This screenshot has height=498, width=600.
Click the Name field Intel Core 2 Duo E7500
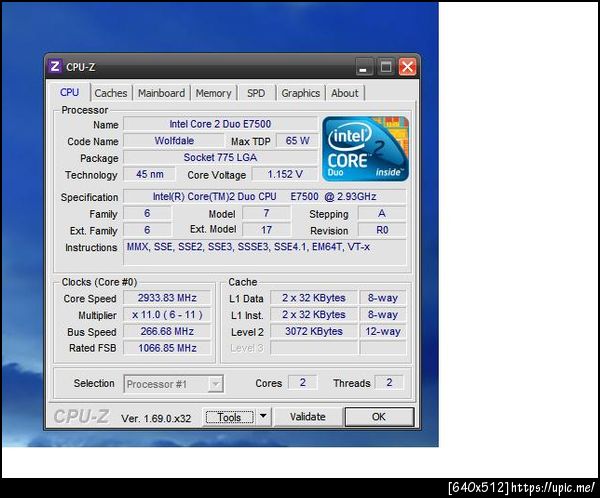coord(220,124)
